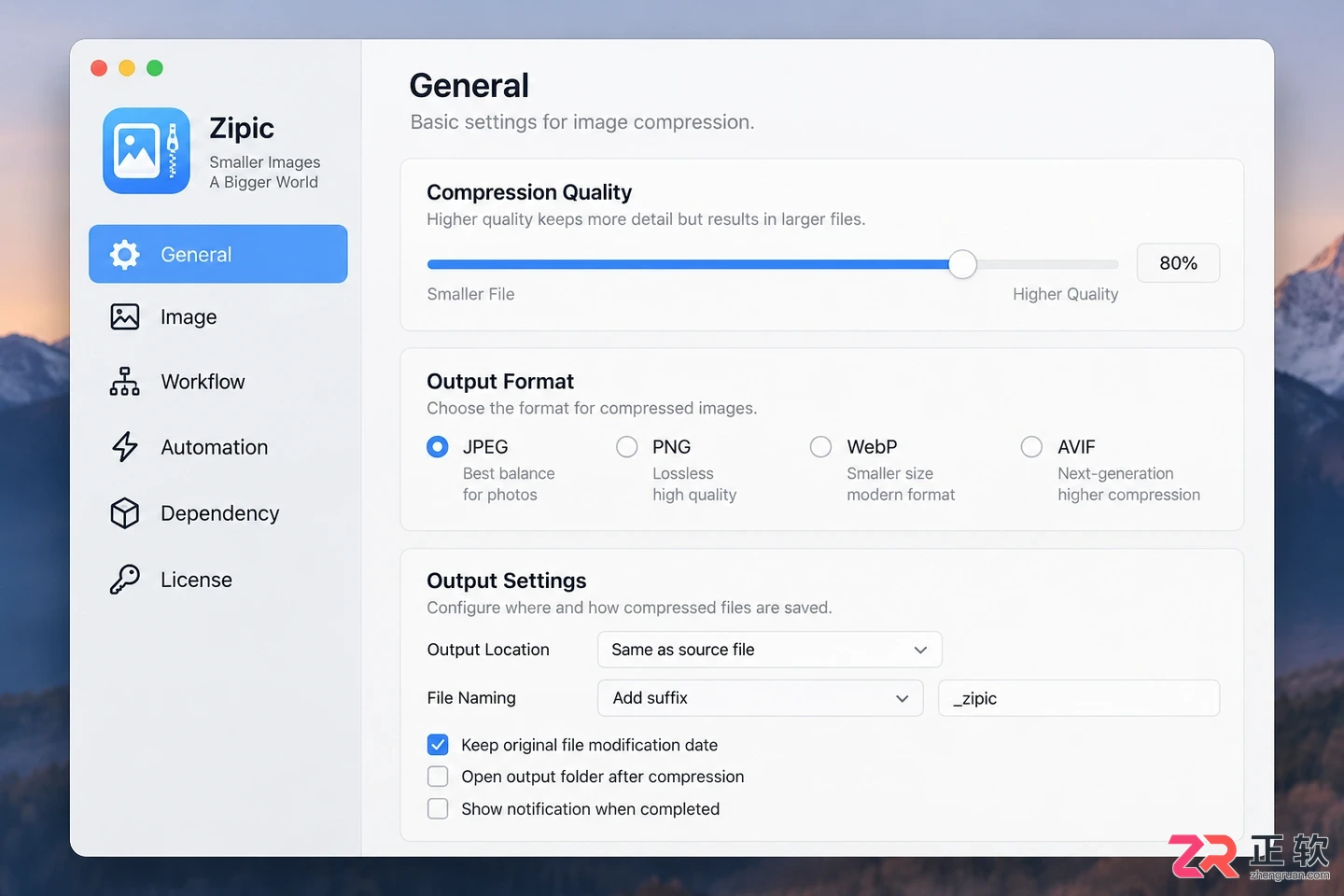Select PNG output format radio button

coord(627,447)
